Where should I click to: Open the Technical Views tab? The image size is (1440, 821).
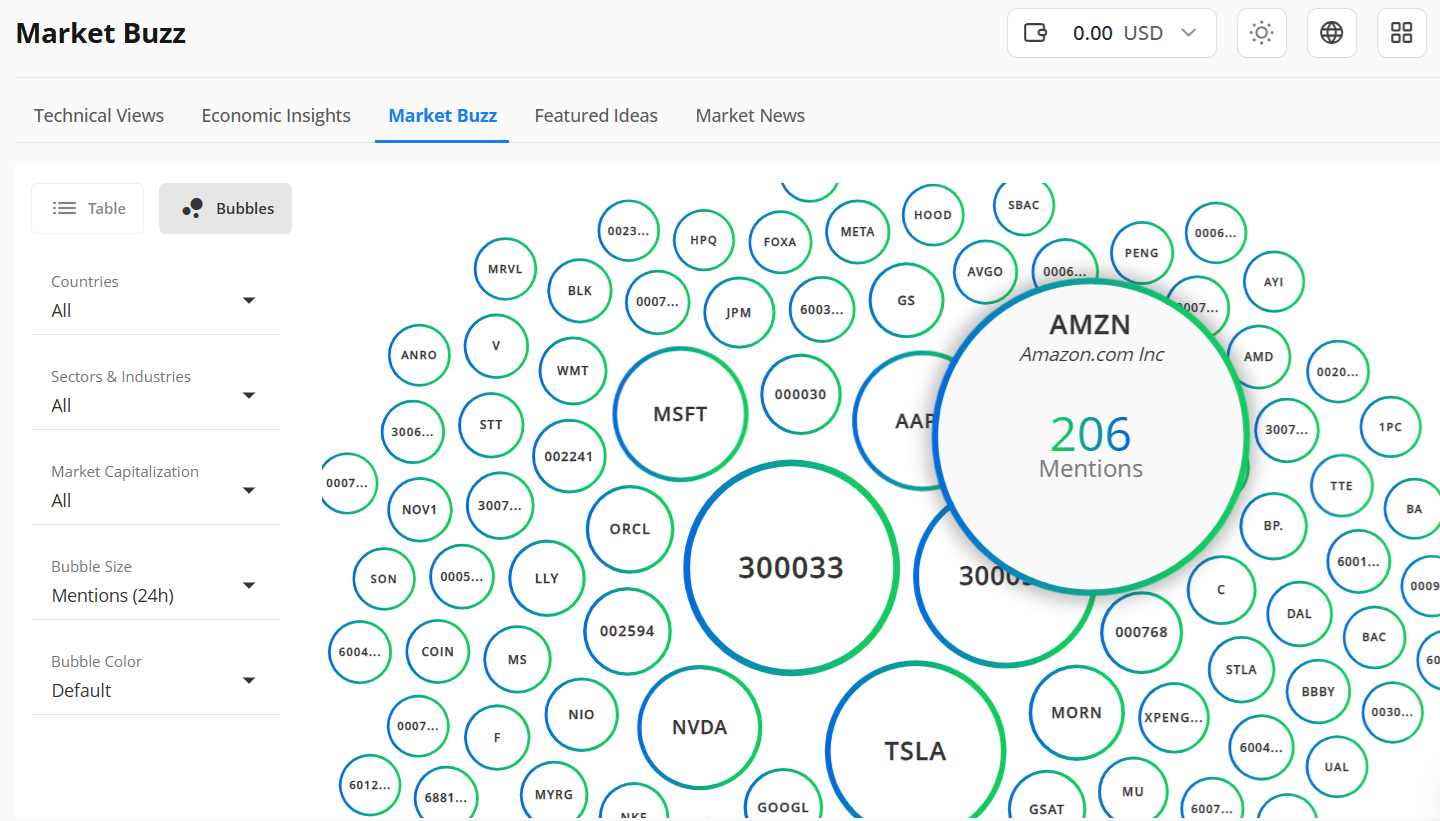coord(99,116)
